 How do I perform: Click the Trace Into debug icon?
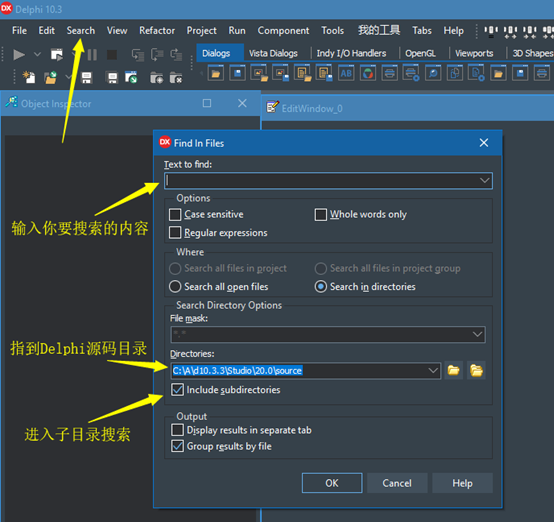(x=138, y=55)
